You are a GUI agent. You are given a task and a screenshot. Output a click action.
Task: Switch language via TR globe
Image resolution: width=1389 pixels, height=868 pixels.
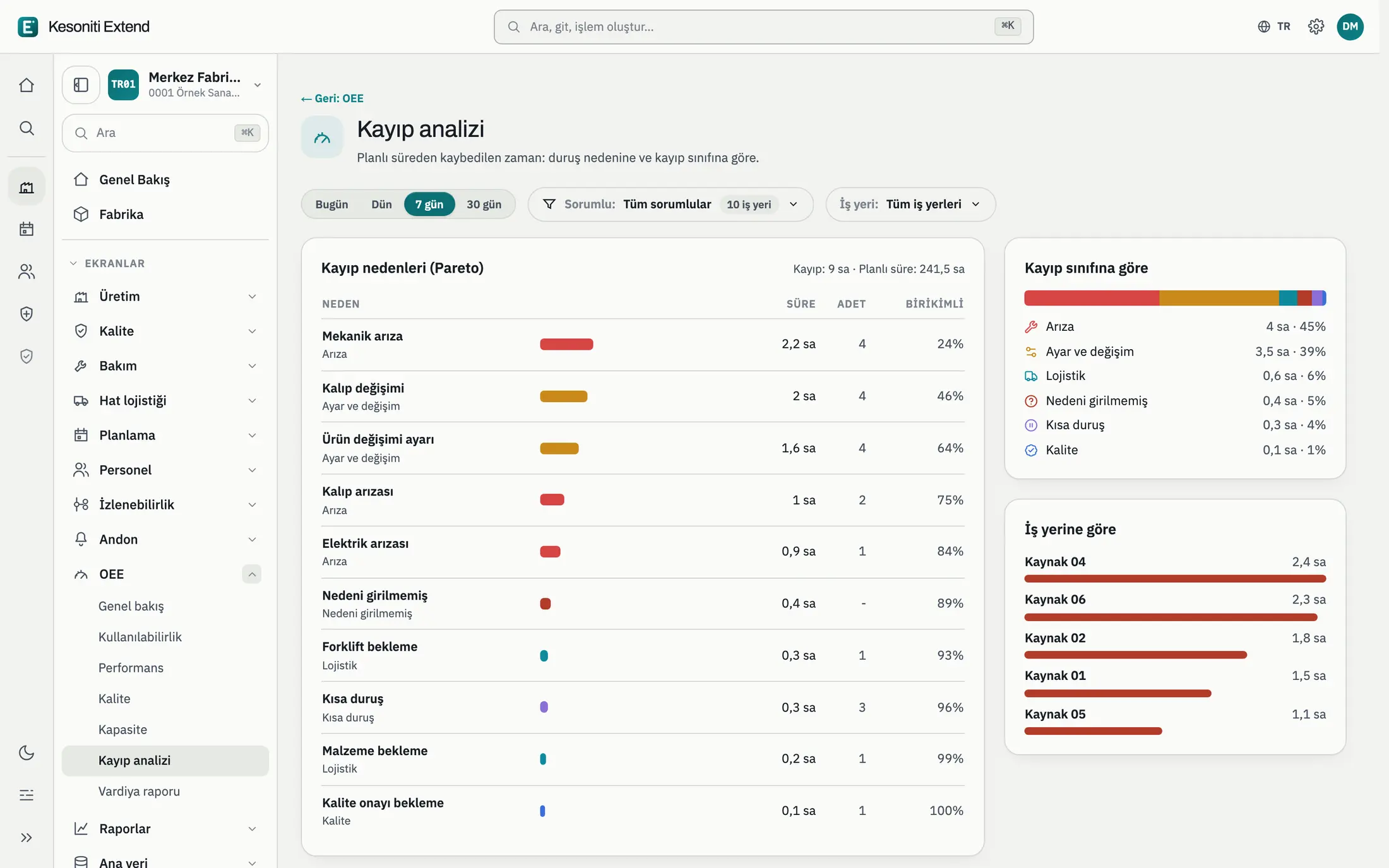tap(1274, 27)
